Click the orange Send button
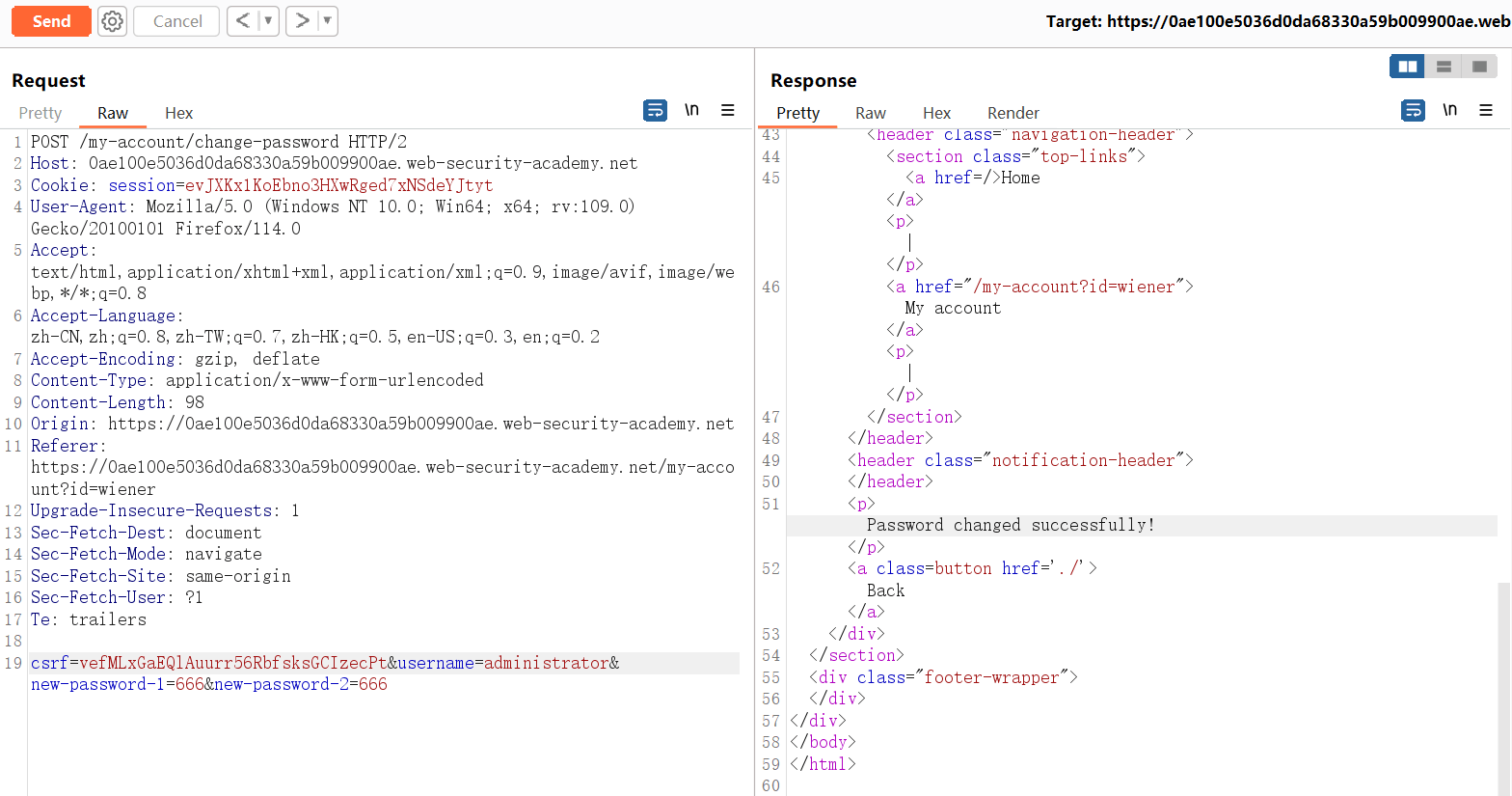Image resolution: width=1512 pixels, height=796 pixels. pos(51,21)
